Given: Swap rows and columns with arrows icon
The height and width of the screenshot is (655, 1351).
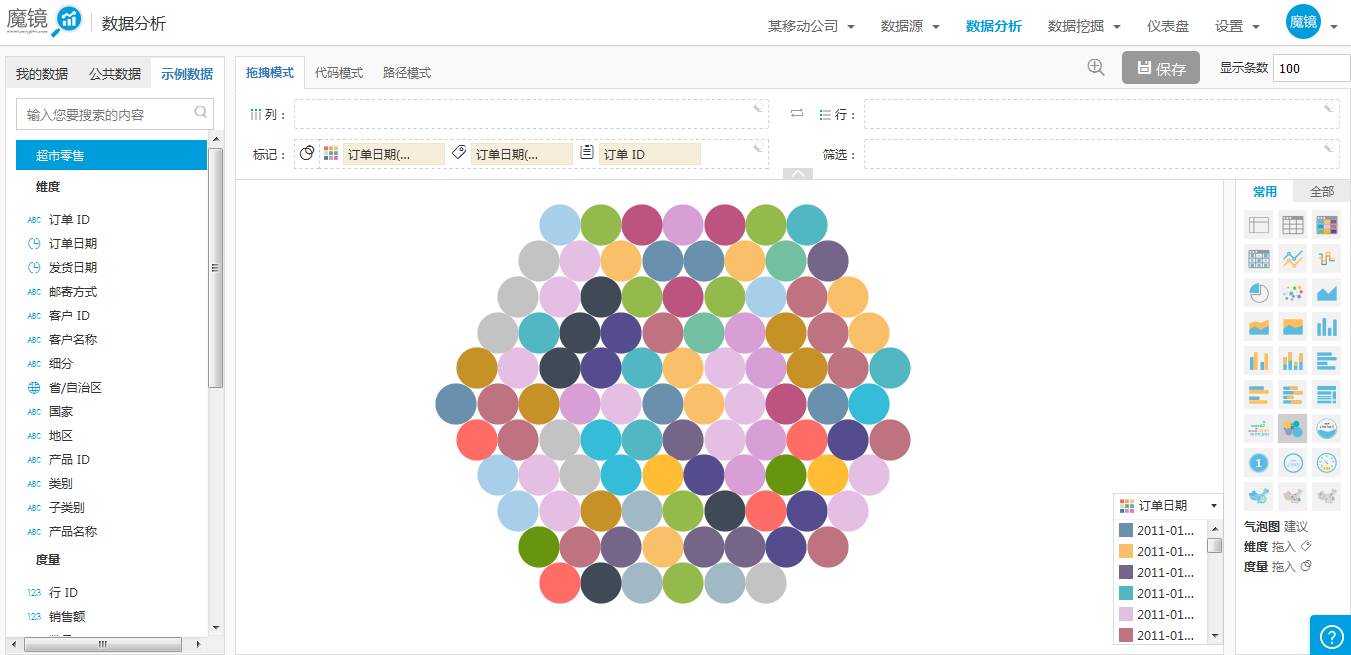Looking at the screenshot, I should 797,114.
